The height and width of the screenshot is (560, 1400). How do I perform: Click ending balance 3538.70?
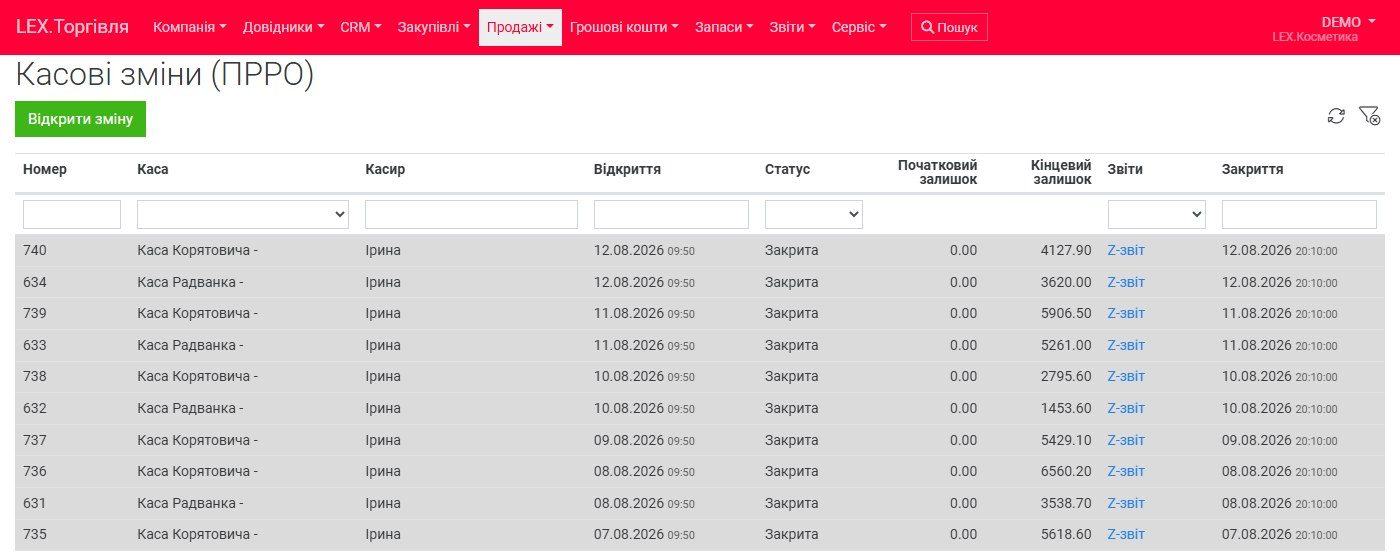pyautogui.click(x=1066, y=503)
